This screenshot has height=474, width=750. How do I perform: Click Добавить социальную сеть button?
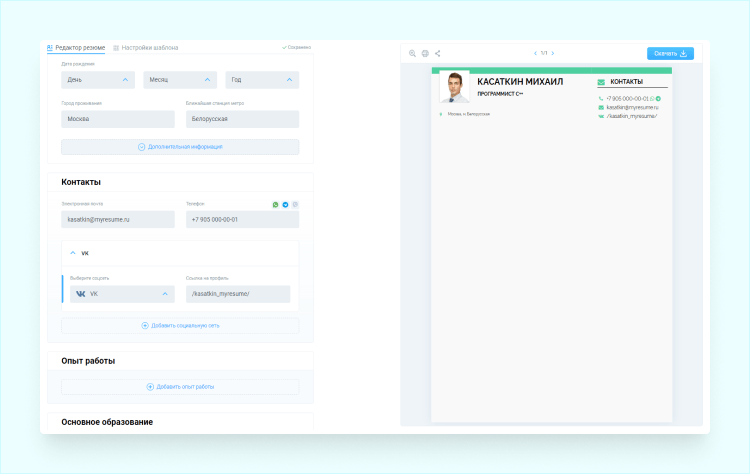pos(180,326)
